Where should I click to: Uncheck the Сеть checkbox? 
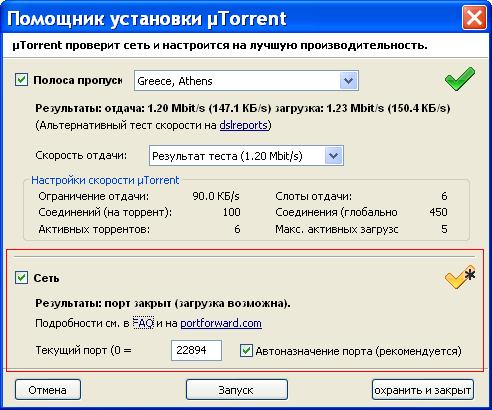(x=21, y=278)
